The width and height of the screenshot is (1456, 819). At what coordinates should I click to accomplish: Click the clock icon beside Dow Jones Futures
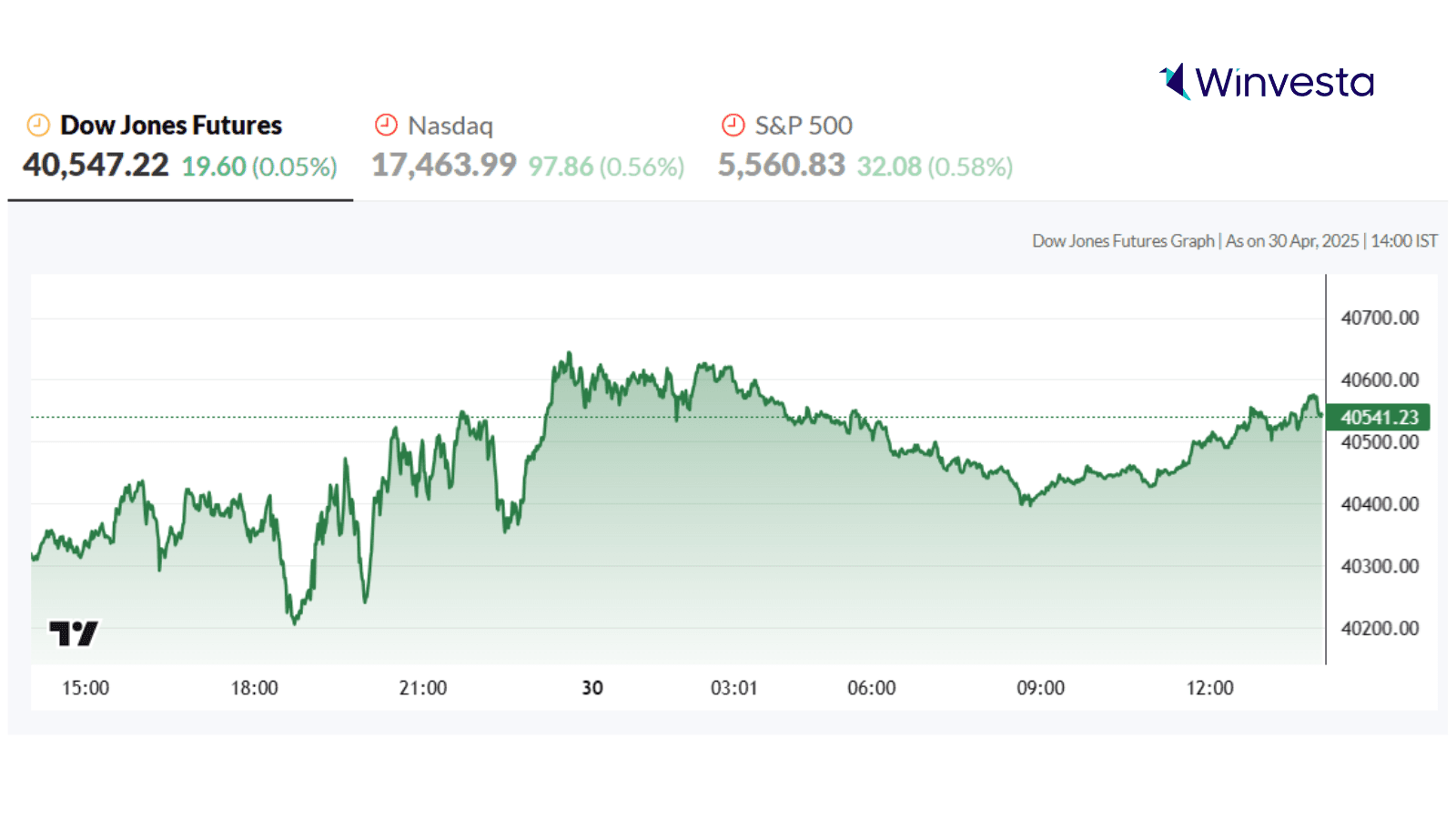point(38,125)
